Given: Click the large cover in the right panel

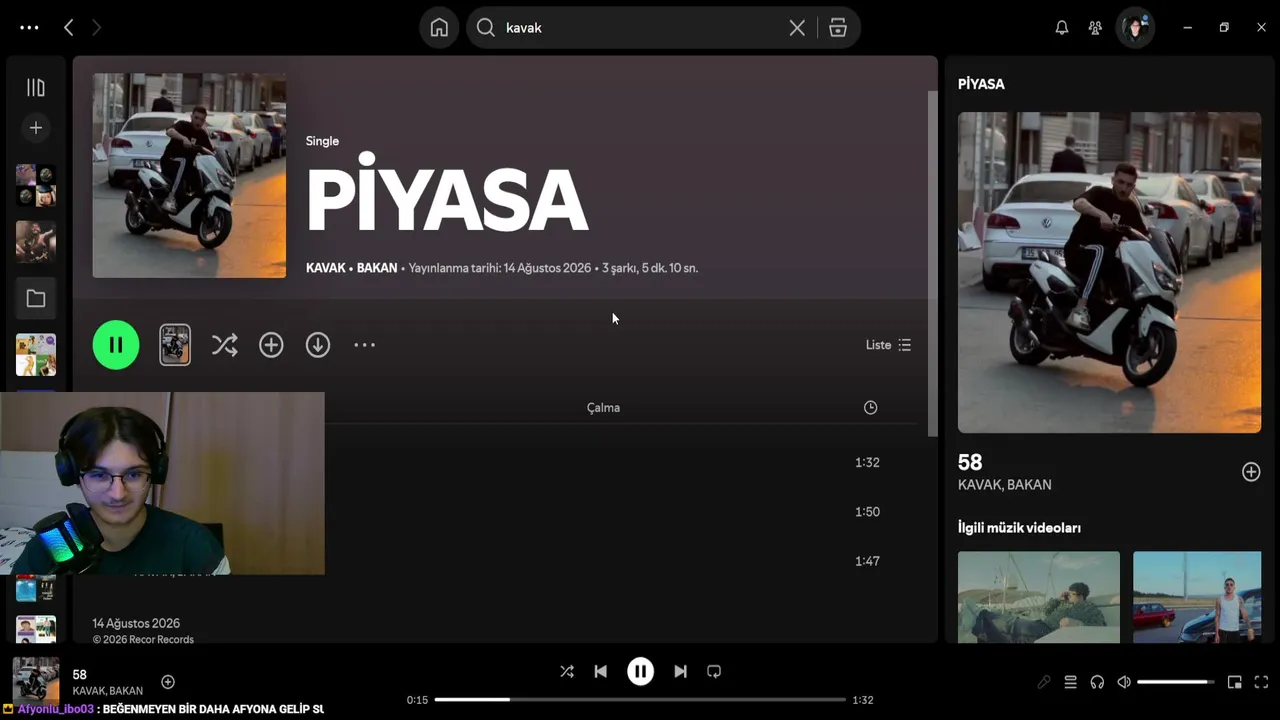Looking at the screenshot, I should (1109, 272).
